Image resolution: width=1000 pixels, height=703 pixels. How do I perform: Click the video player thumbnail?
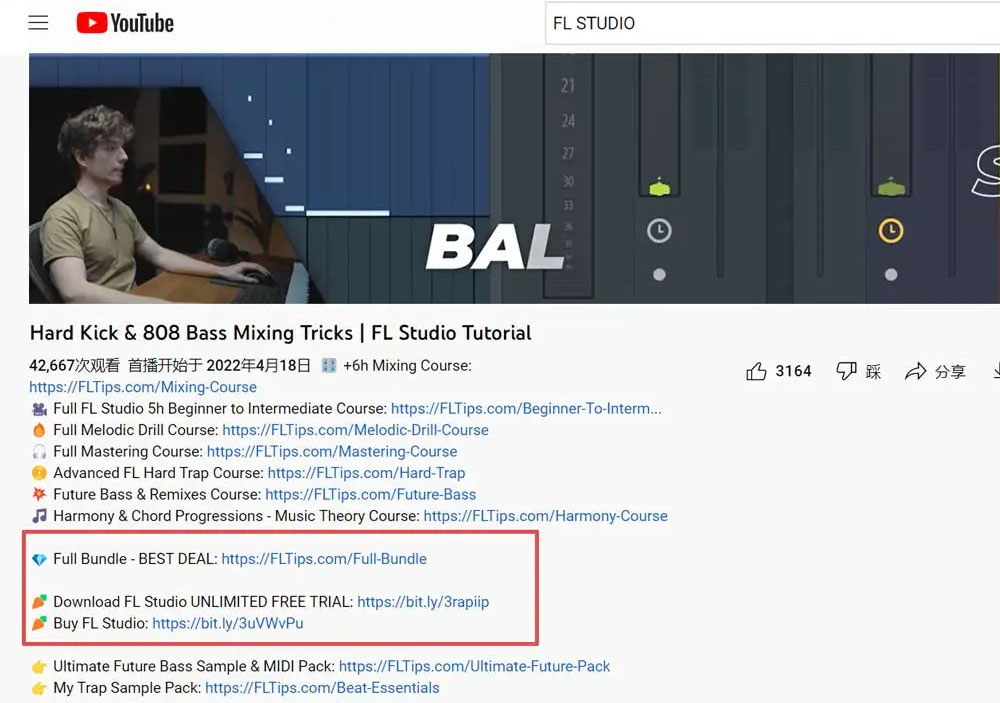coord(514,178)
